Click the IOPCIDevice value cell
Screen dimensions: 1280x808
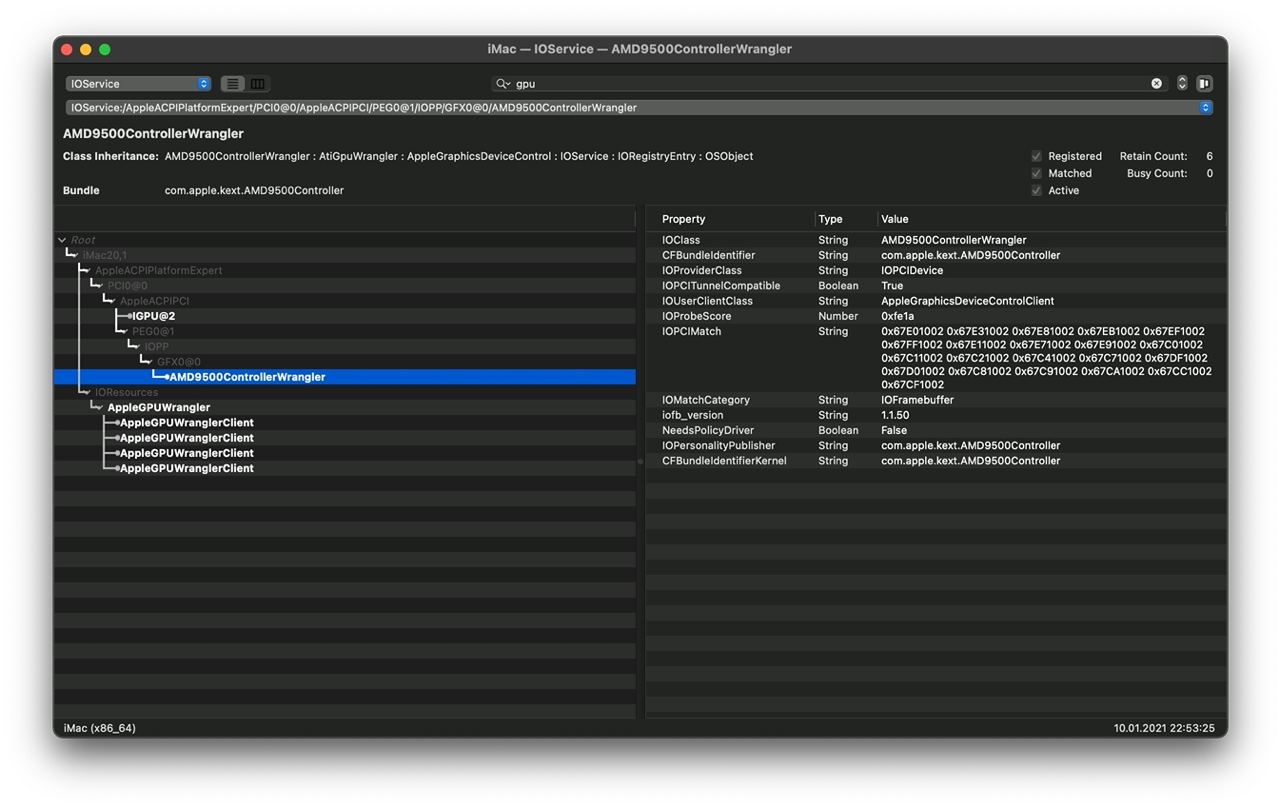[x=911, y=270]
